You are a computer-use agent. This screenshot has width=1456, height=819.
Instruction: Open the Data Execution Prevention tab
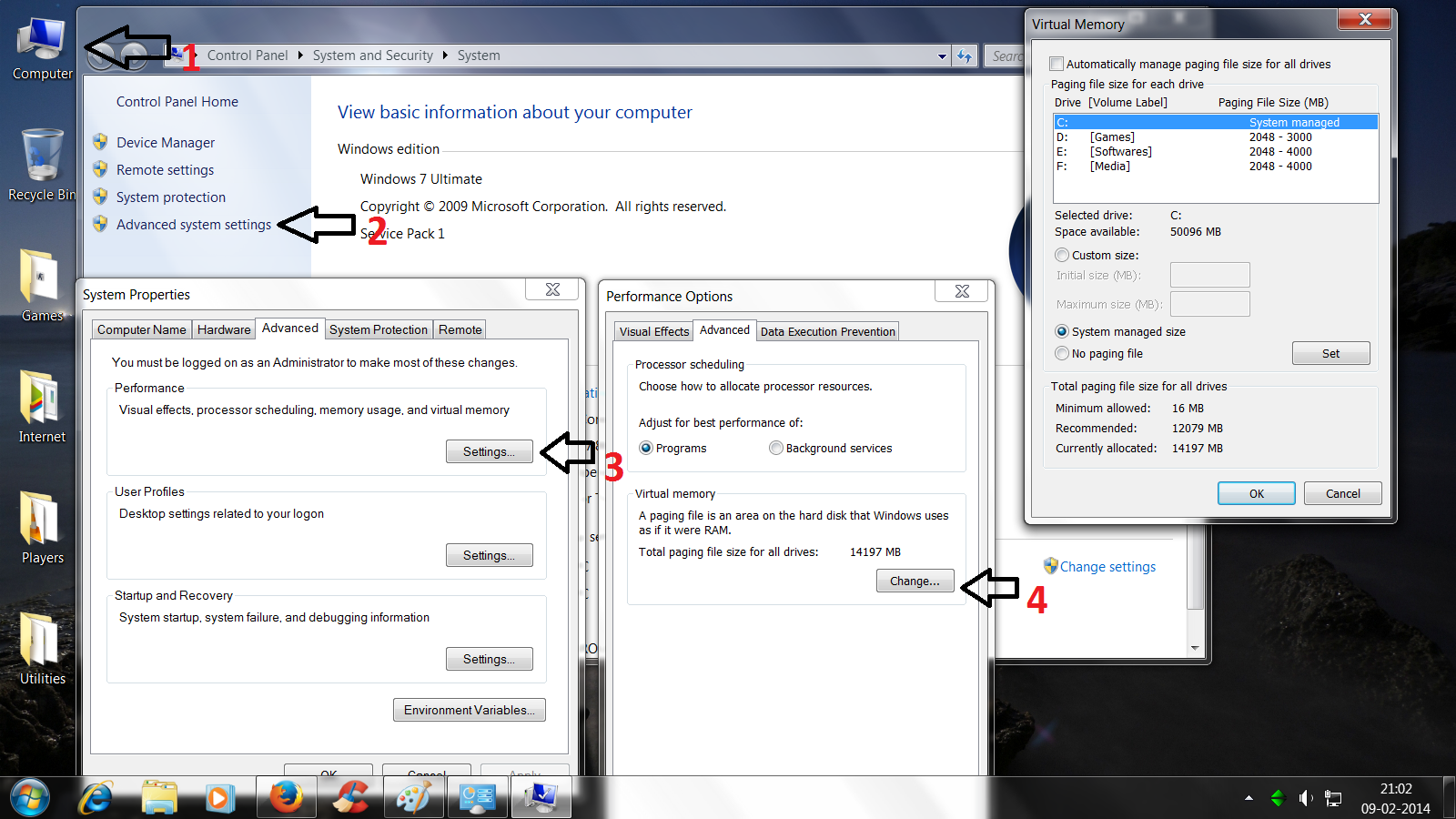(828, 331)
